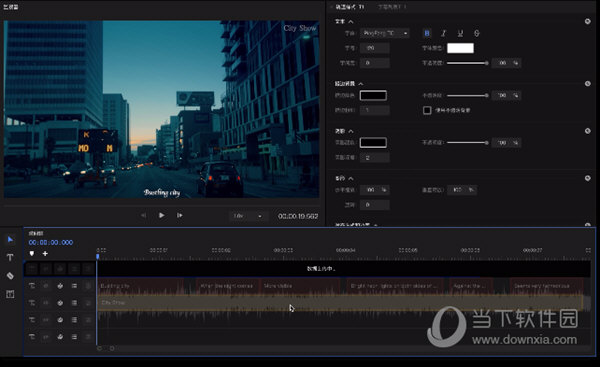Select the Text tool in timeline toolbar

point(10,258)
